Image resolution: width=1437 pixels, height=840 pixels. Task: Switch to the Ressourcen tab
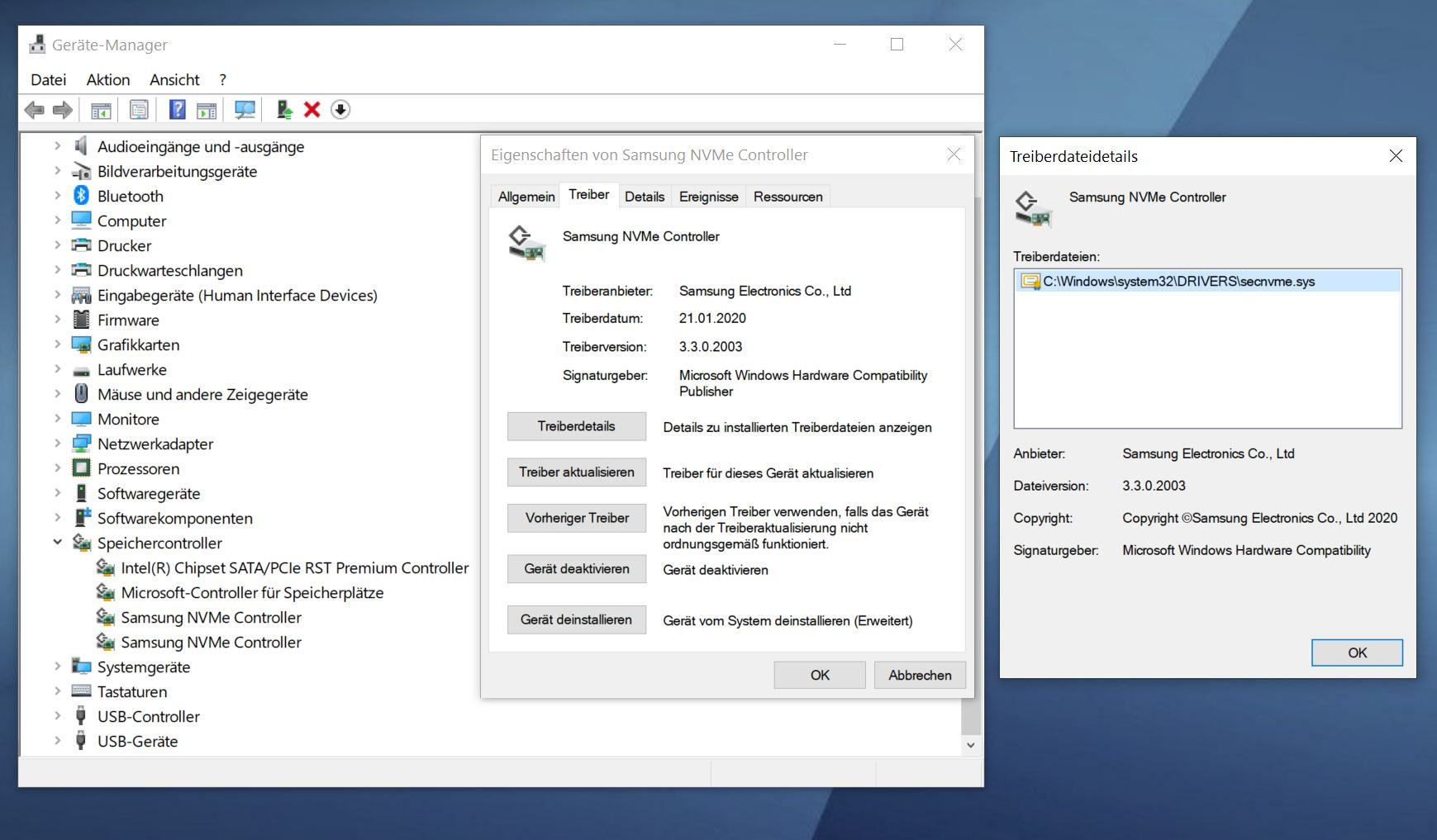(788, 197)
